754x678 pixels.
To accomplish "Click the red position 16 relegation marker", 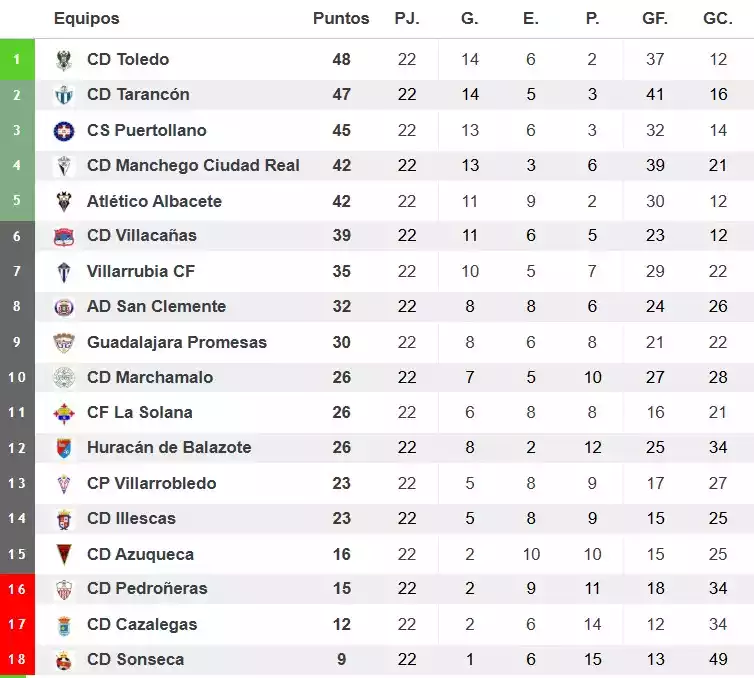I will 16,589.
